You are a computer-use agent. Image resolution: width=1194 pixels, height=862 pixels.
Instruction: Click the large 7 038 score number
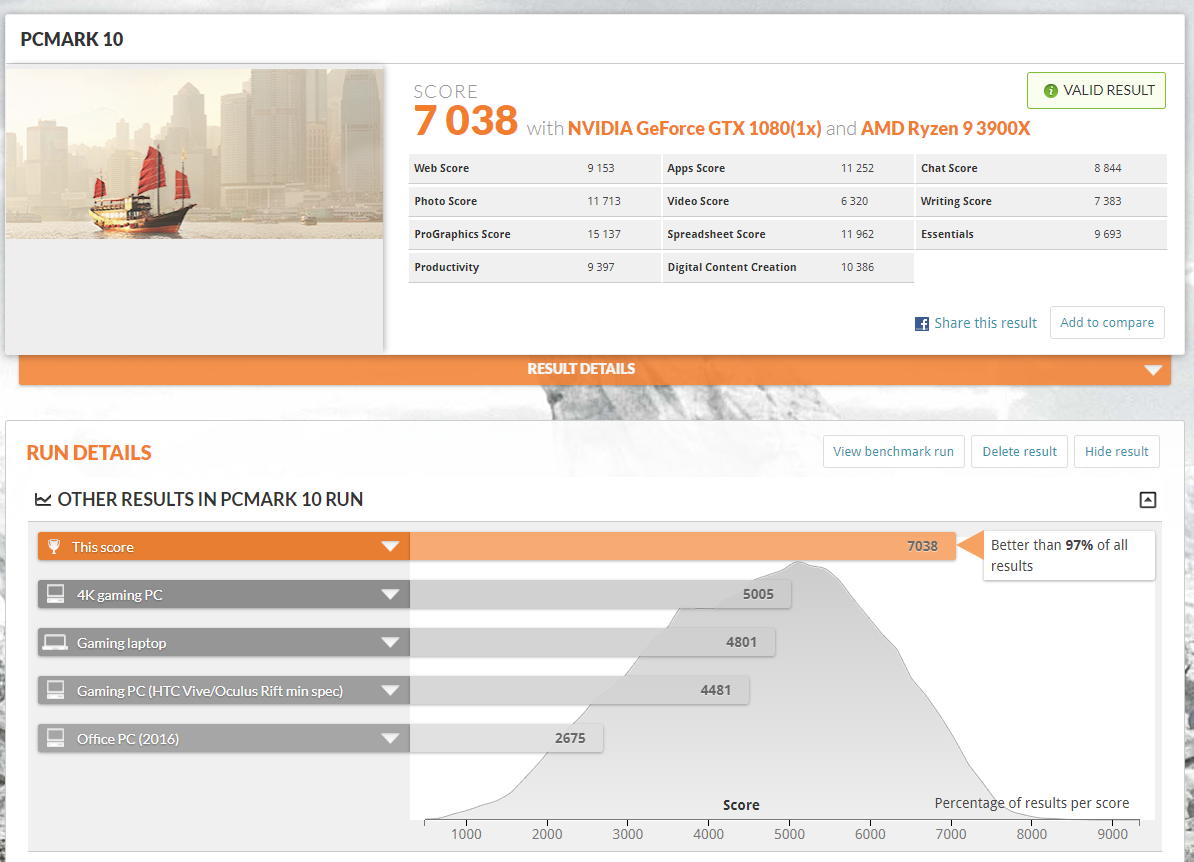tap(465, 120)
